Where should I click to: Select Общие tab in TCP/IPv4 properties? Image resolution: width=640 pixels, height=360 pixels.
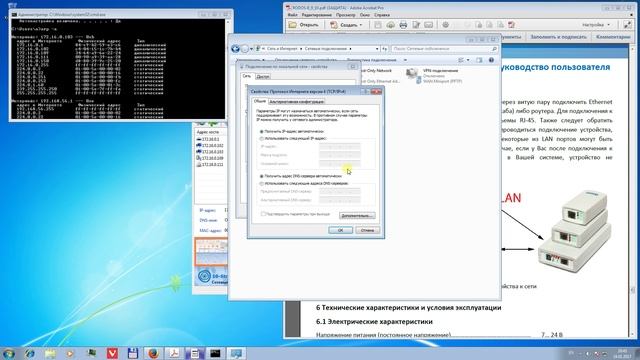coord(260,101)
